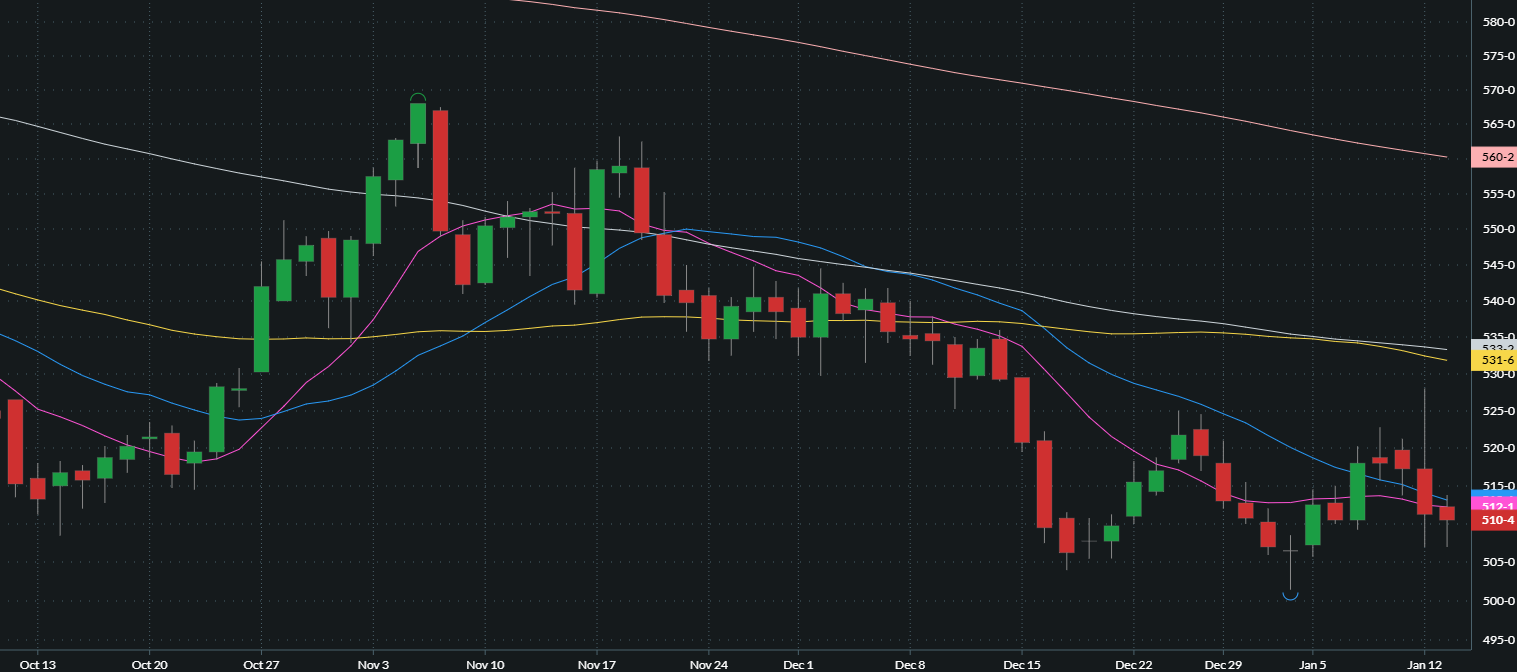Click the tallest green candle at the peak
This screenshot has width=1517, height=672.
coord(418,123)
